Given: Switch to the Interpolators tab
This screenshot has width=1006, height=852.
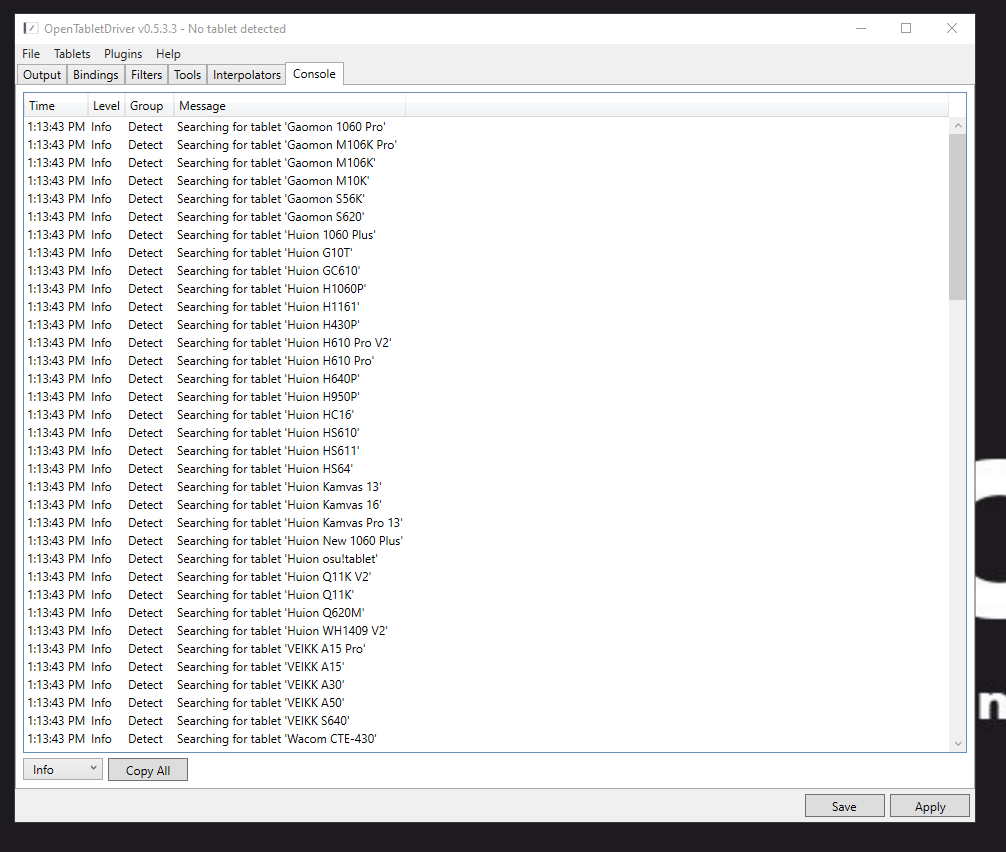Looking at the screenshot, I should tap(246, 74).
